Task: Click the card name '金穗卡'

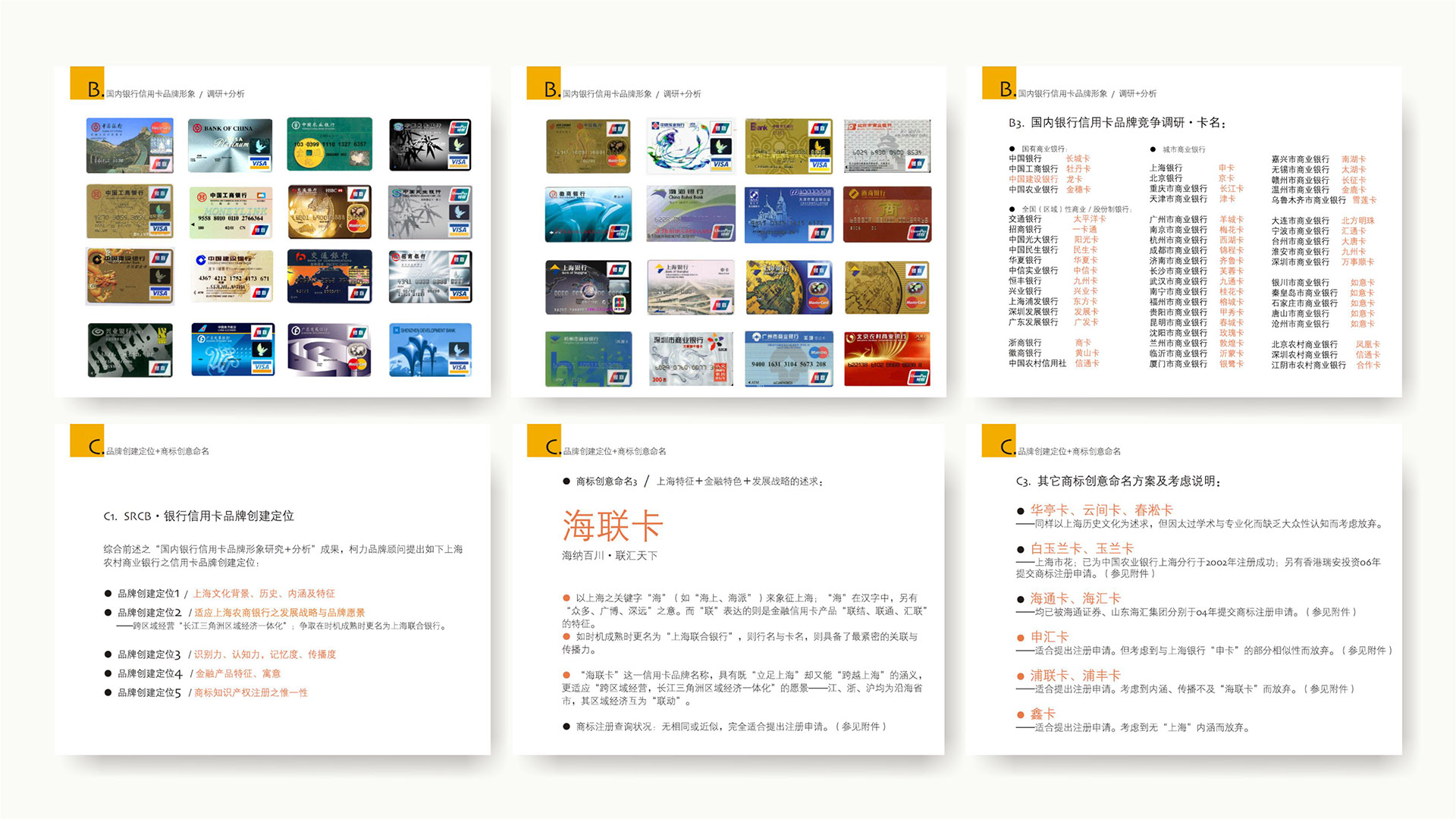Action: pos(1078,190)
